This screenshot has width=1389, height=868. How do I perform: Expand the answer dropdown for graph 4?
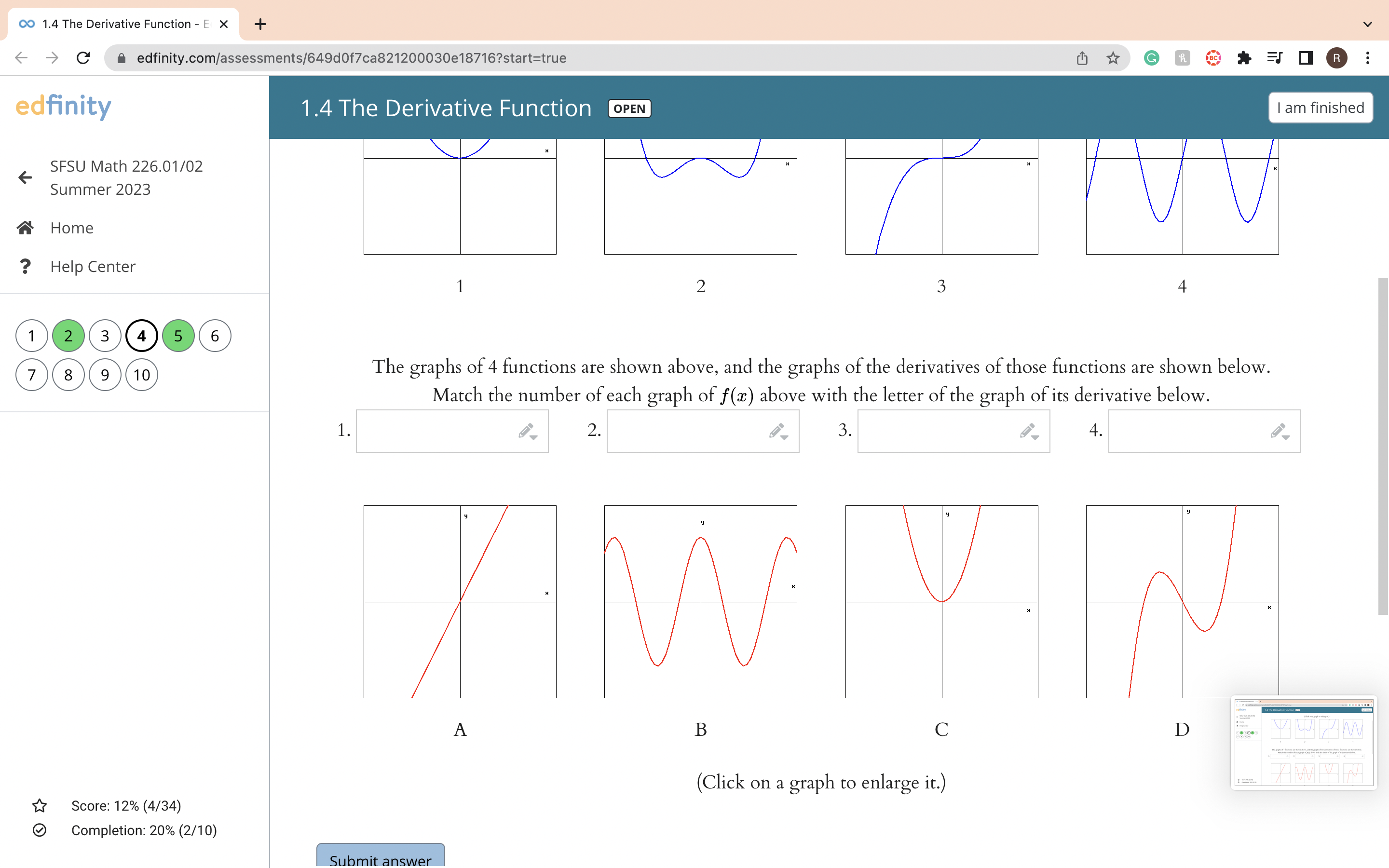tap(1286, 436)
